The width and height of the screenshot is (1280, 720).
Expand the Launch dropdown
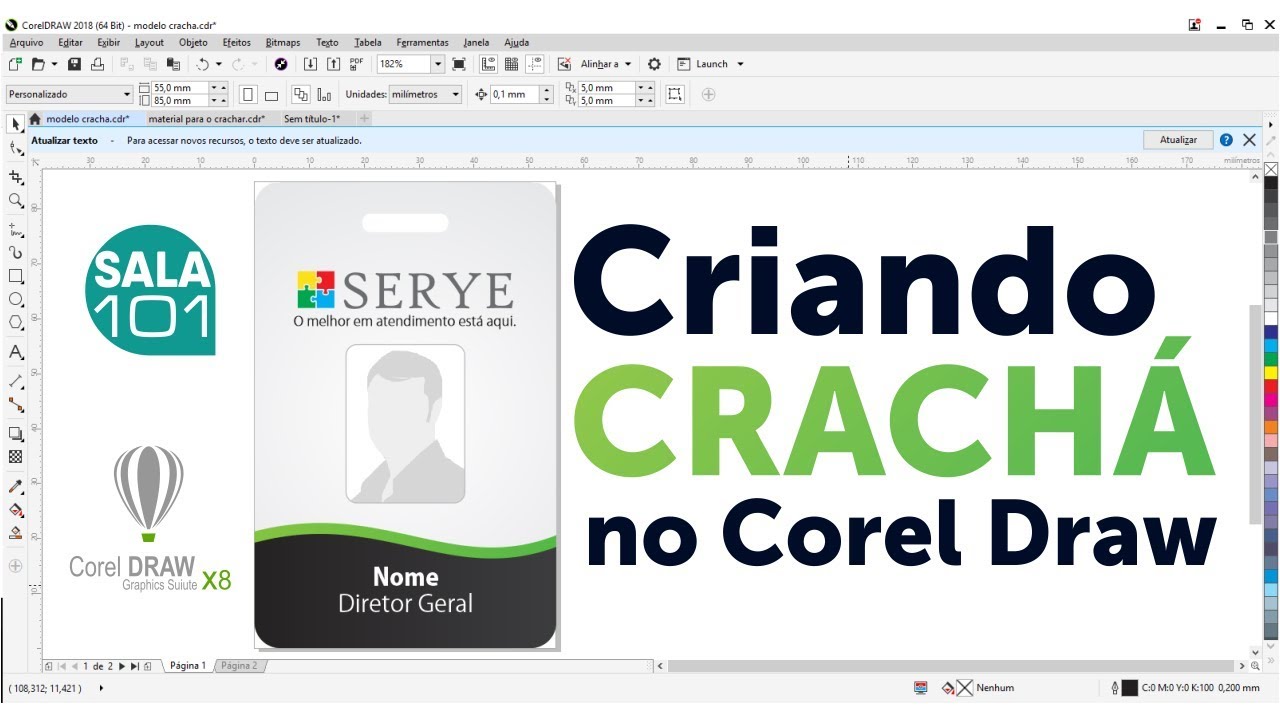tap(740, 64)
